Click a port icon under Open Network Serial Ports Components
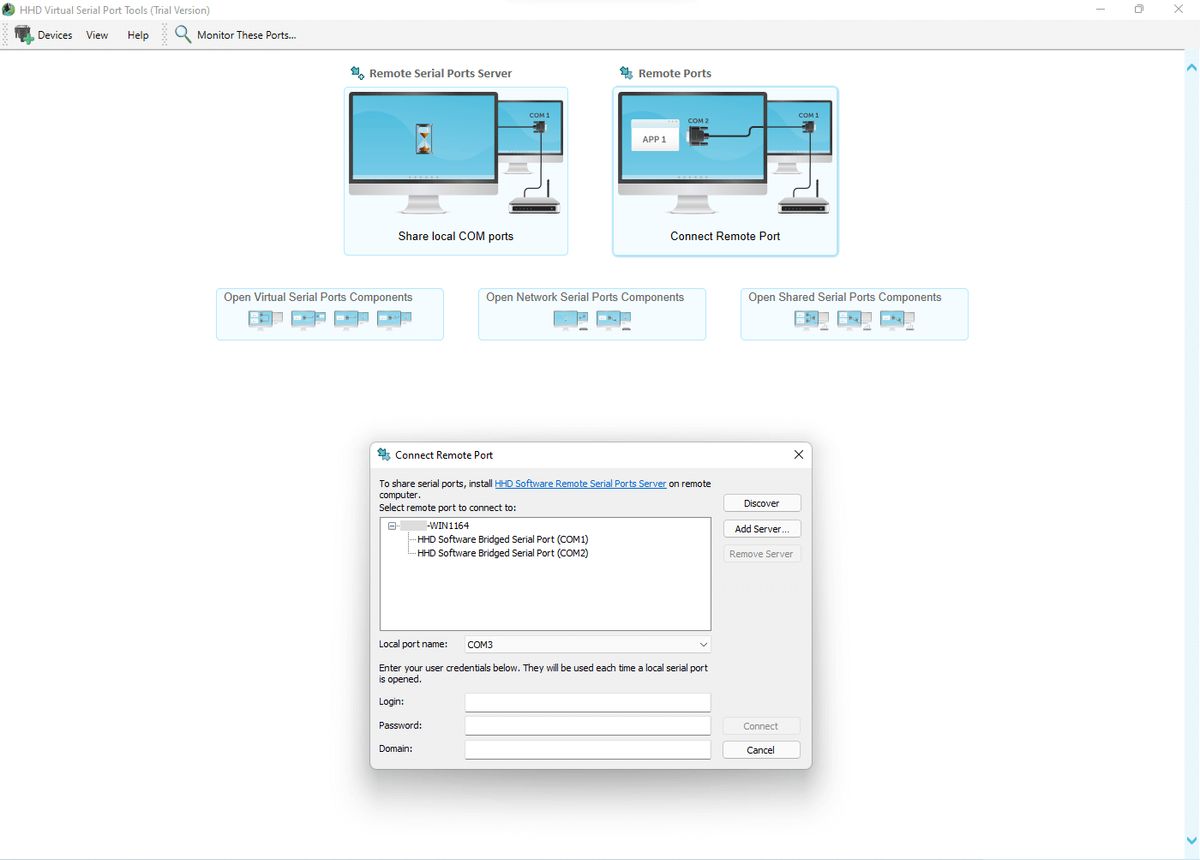The width and height of the screenshot is (1200, 860). click(568, 320)
